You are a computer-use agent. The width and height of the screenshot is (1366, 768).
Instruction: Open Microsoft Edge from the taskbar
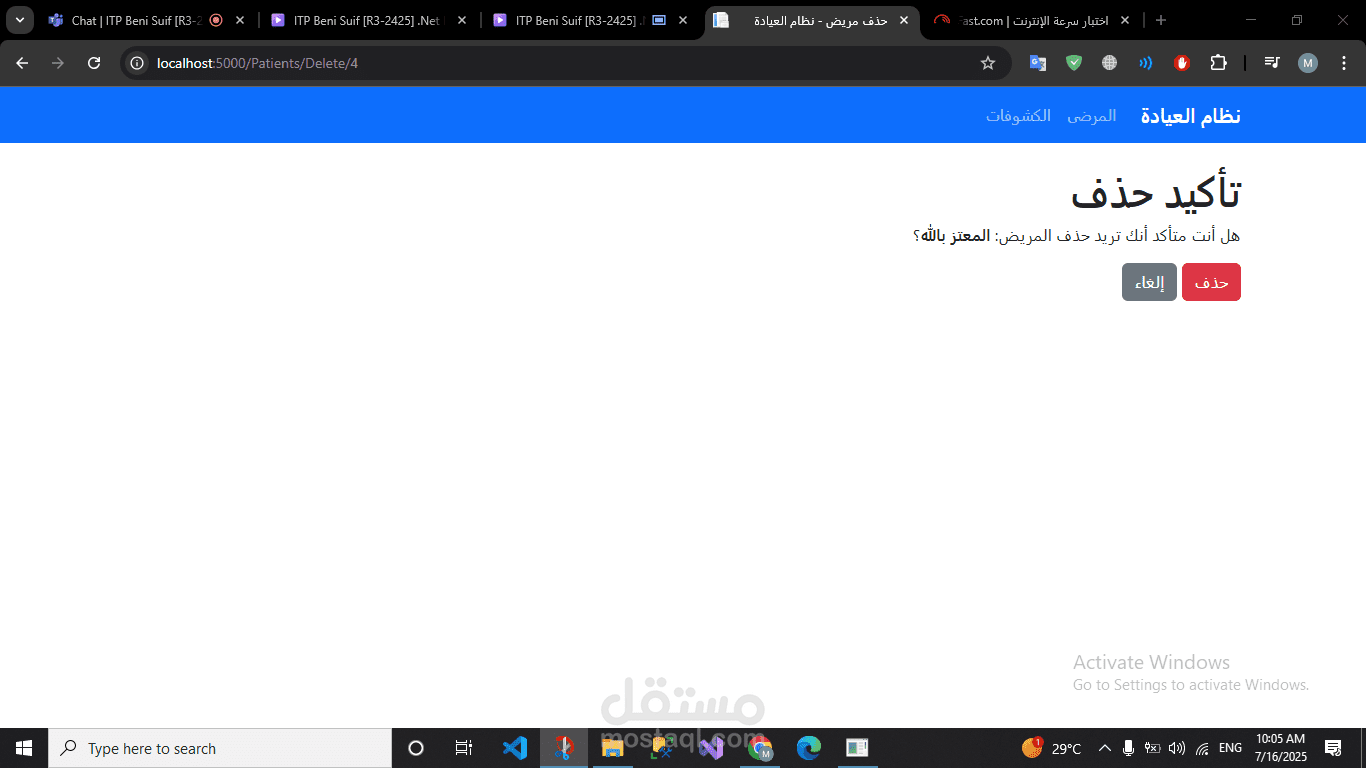point(809,748)
